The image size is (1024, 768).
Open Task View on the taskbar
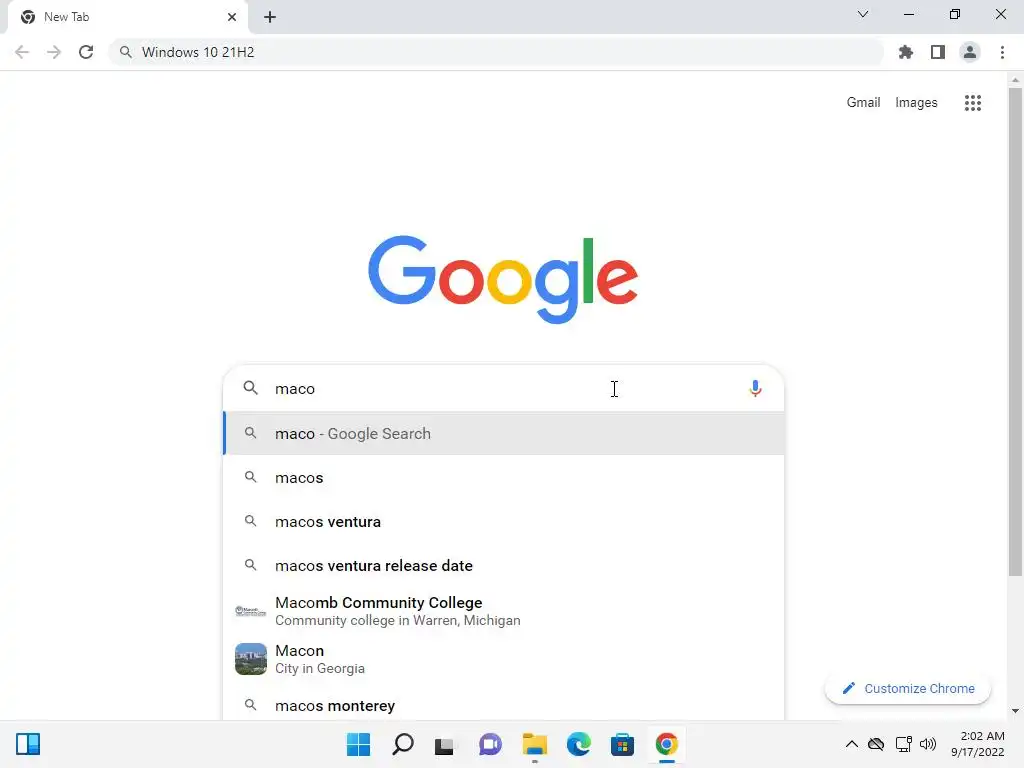[x=445, y=744]
